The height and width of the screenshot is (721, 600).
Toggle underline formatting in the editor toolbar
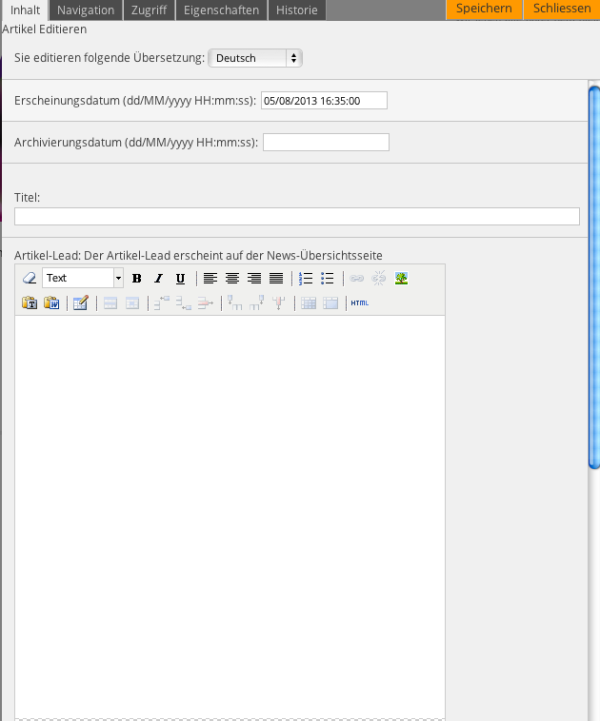[x=180, y=279]
